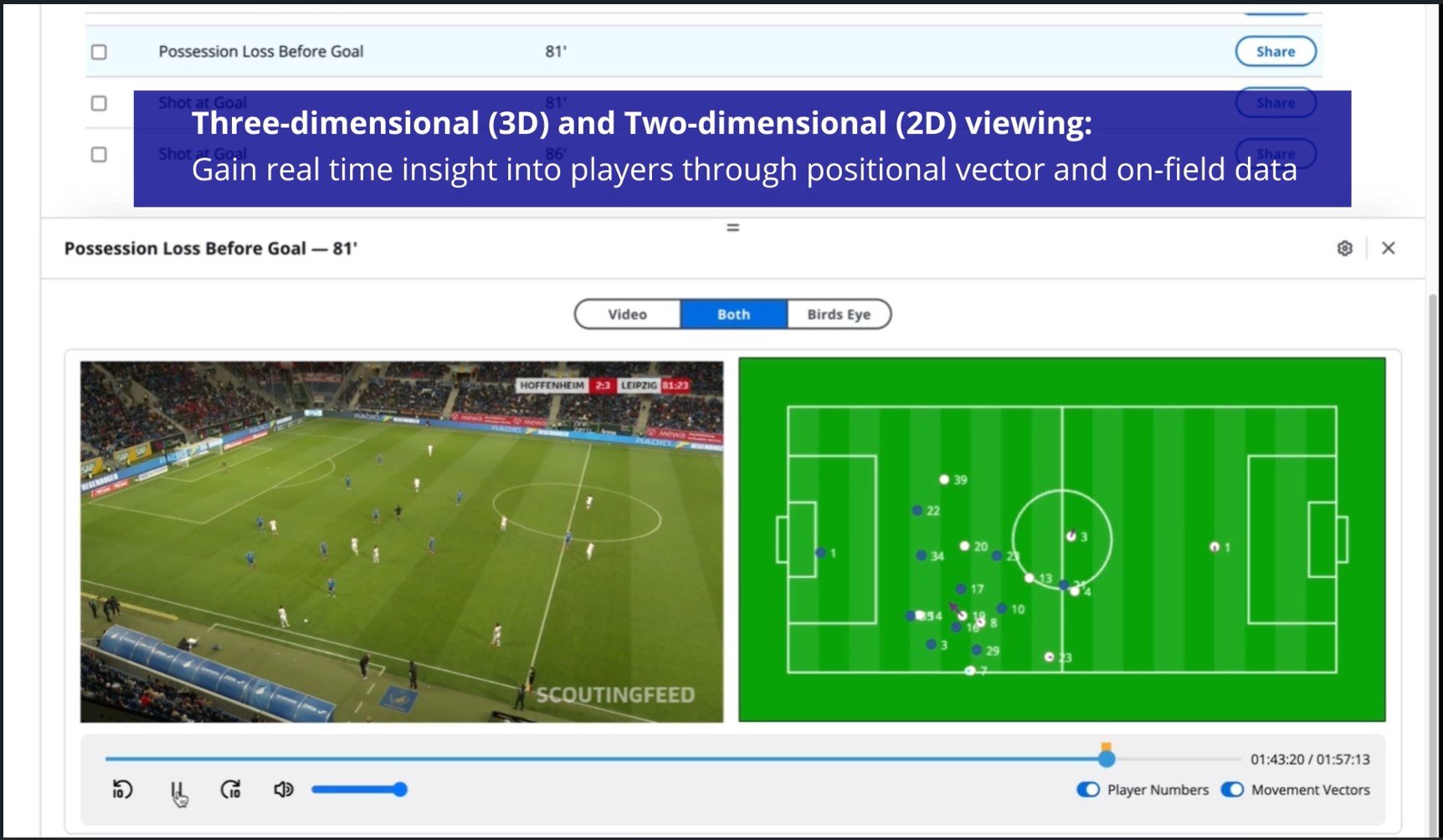Tick the checkbox of the 86' Shot at Goal row
This screenshot has width=1443, height=840.
(99, 155)
